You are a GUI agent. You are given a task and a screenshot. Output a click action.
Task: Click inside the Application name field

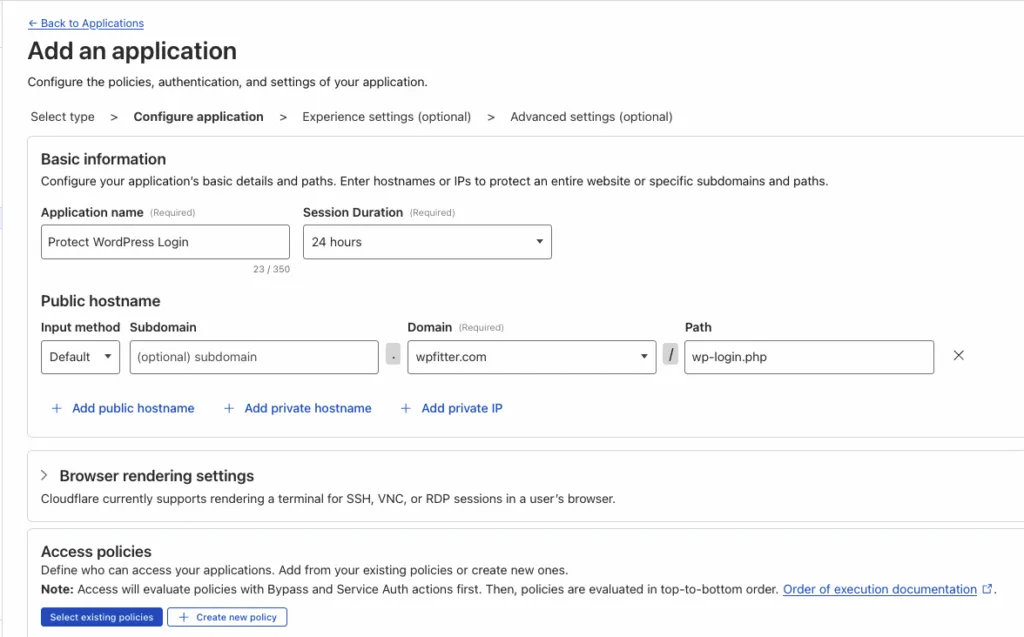click(x=165, y=241)
